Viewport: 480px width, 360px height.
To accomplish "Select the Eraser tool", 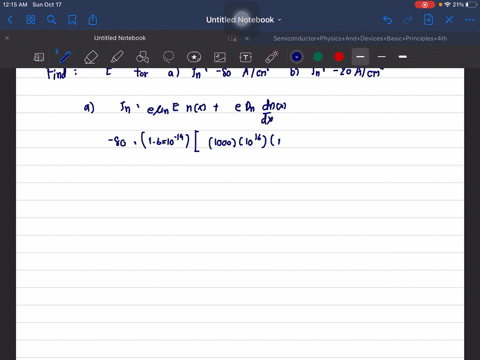I will coord(91,57).
